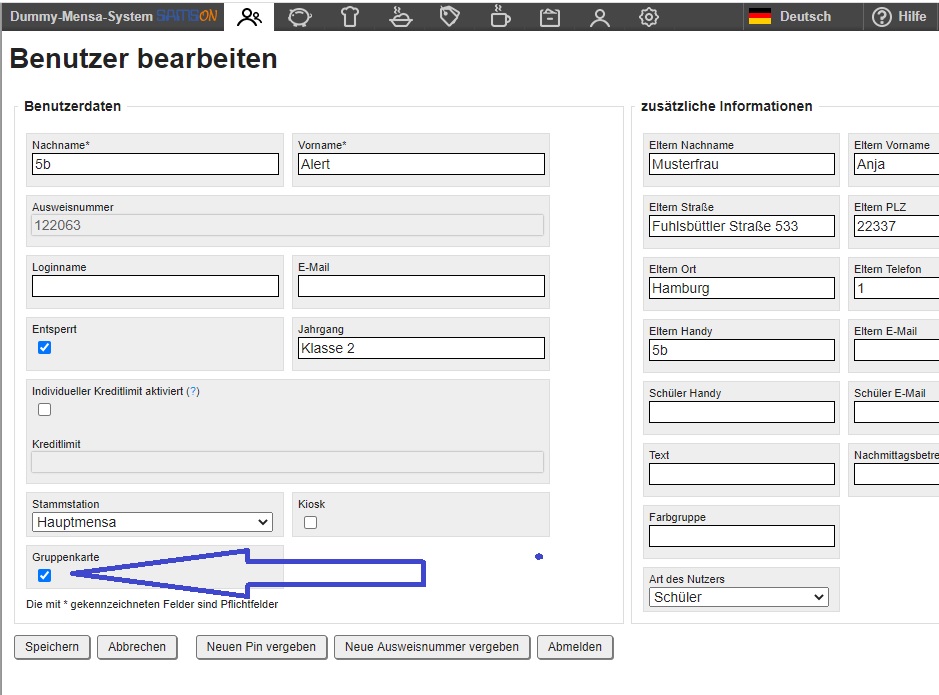Click the Benutzer bearbeiten heading
The image size is (939, 695).
tap(144, 59)
